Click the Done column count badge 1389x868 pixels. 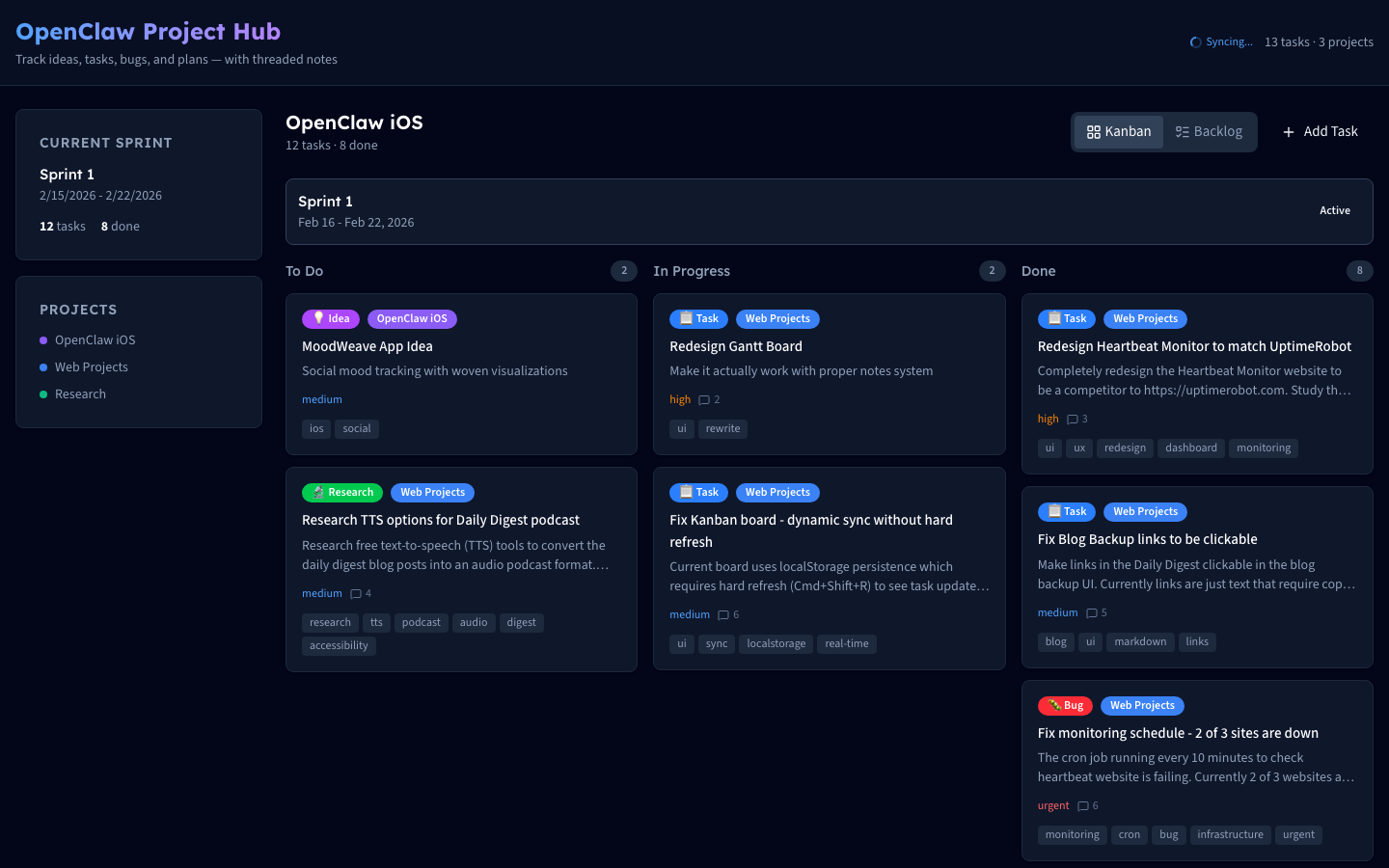point(1359,271)
